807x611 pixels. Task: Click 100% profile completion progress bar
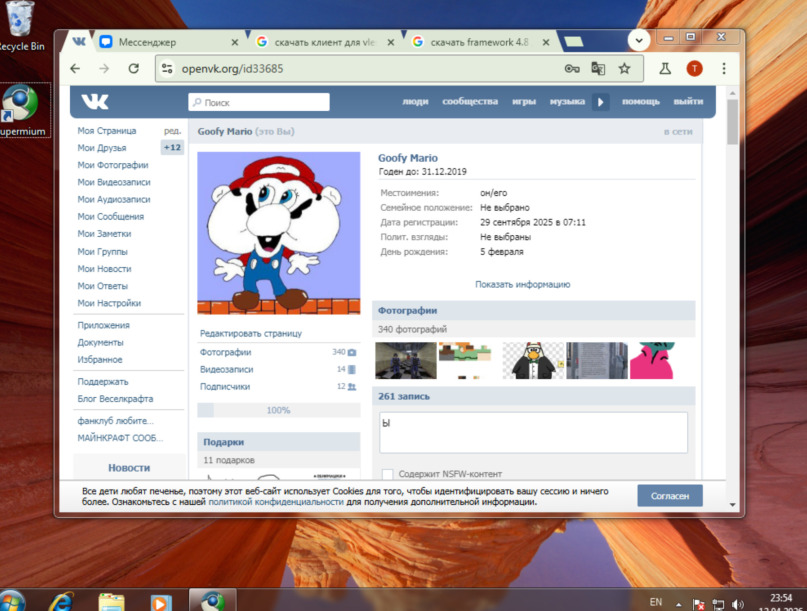(x=278, y=410)
